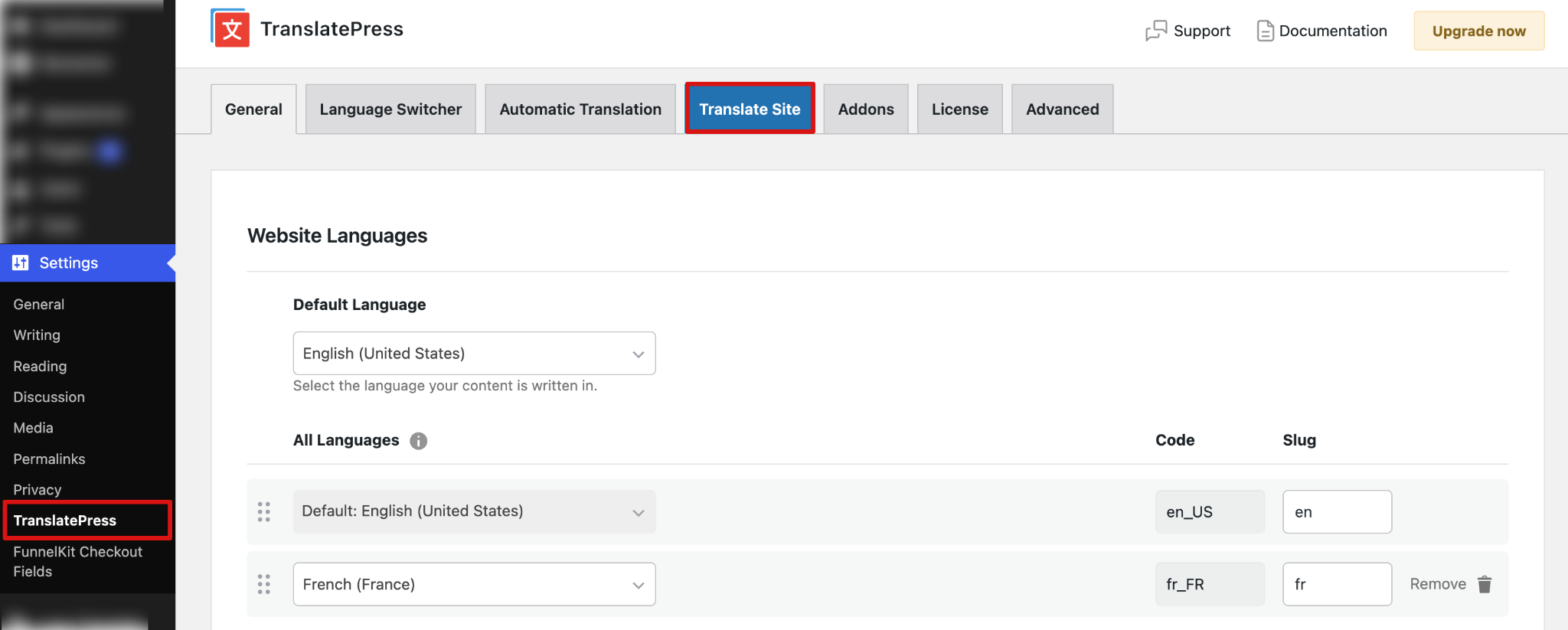This screenshot has height=630, width=1568.
Task: Open the Permalinks settings page
Action: pyautogui.click(x=50, y=459)
